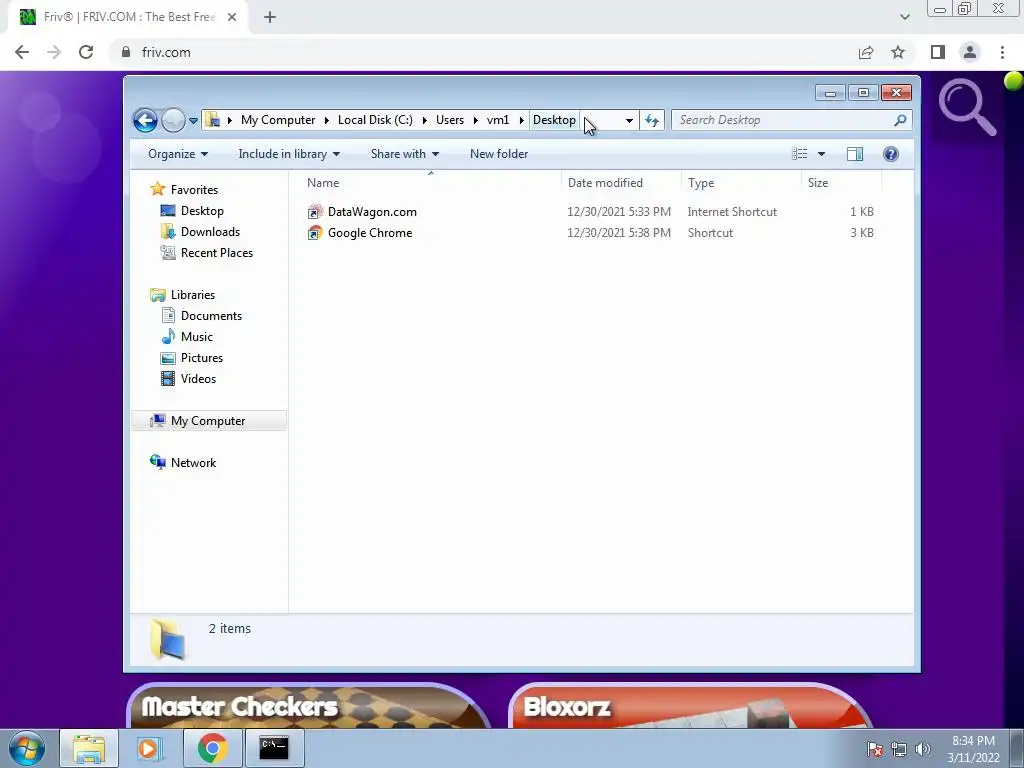
Task: Open Downloads in the navigation pane
Action: pos(210,232)
